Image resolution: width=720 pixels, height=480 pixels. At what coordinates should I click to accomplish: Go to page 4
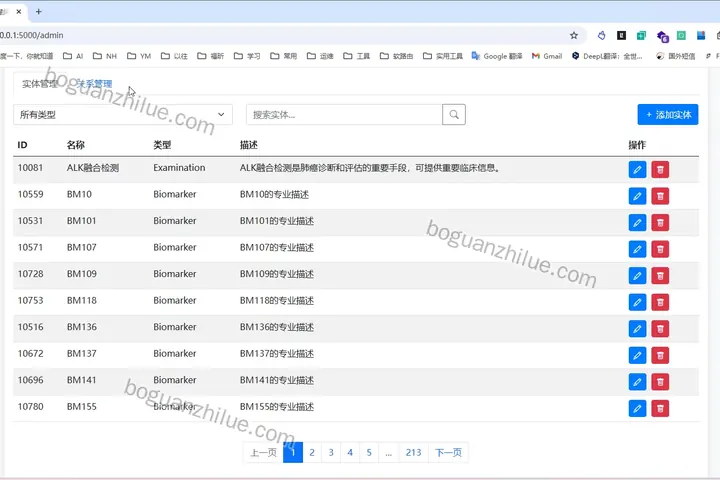[350, 452]
